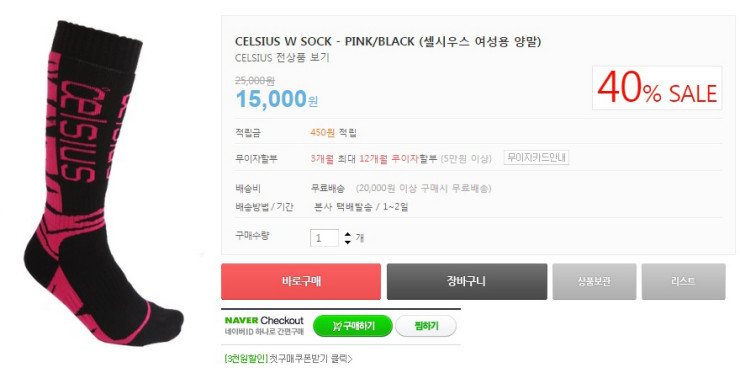Add to cart with the 장바구니 button
The height and width of the screenshot is (373, 740).
[467, 281]
